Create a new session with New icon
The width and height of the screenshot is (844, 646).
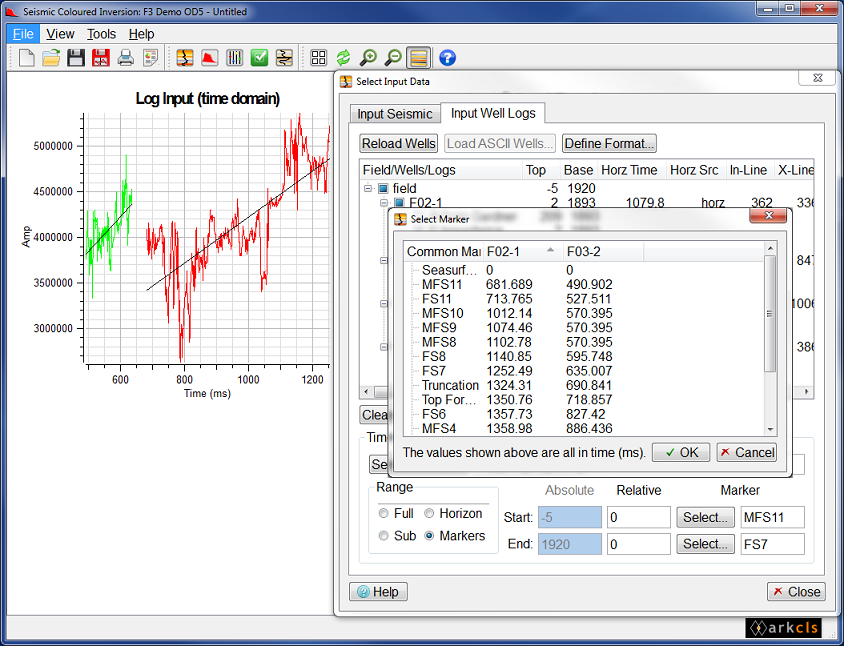pyautogui.click(x=26, y=58)
